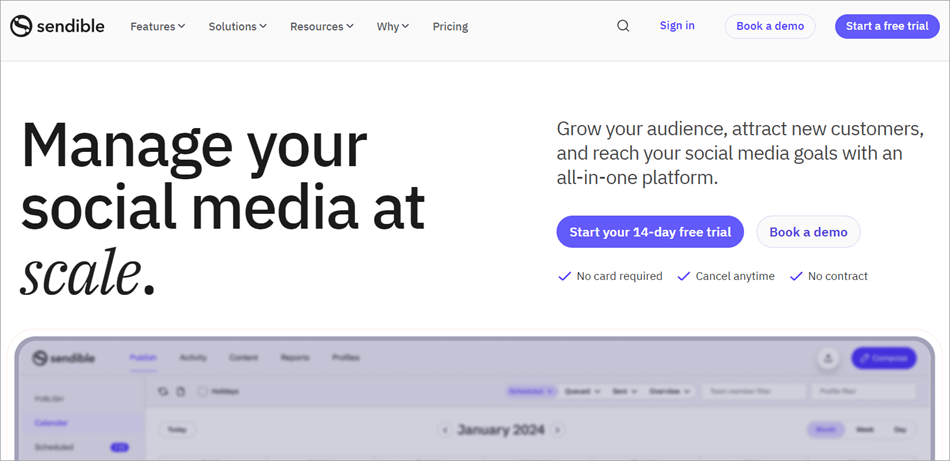The width and height of the screenshot is (950, 461).
Task: Open search with the magnifier icon
Action: click(x=623, y=26)
